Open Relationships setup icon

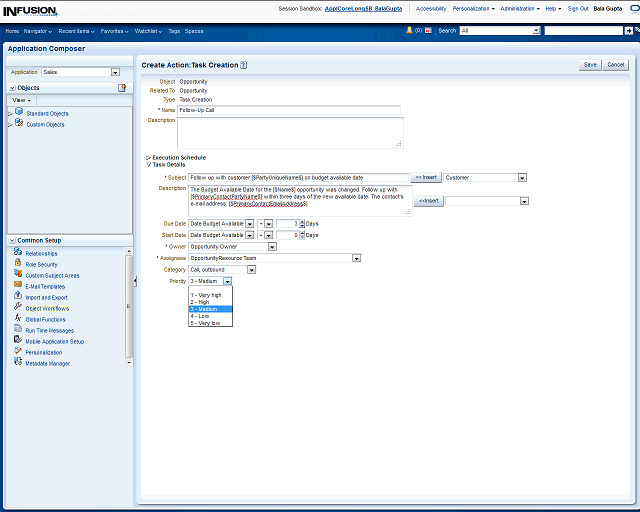18,253
